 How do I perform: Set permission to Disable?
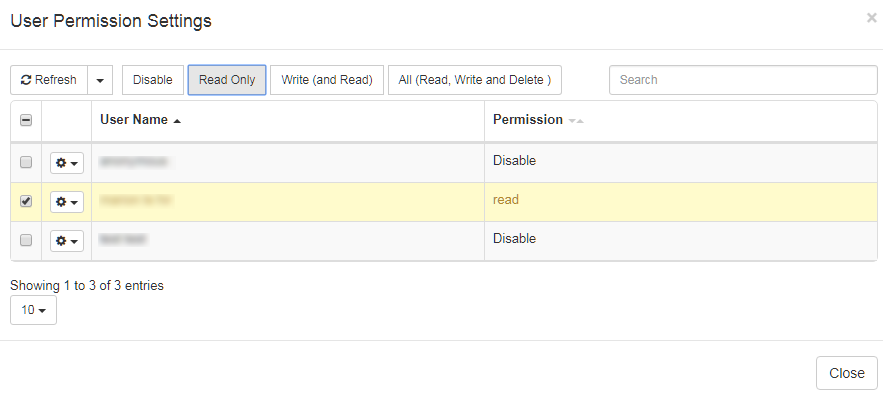point(153,80)
